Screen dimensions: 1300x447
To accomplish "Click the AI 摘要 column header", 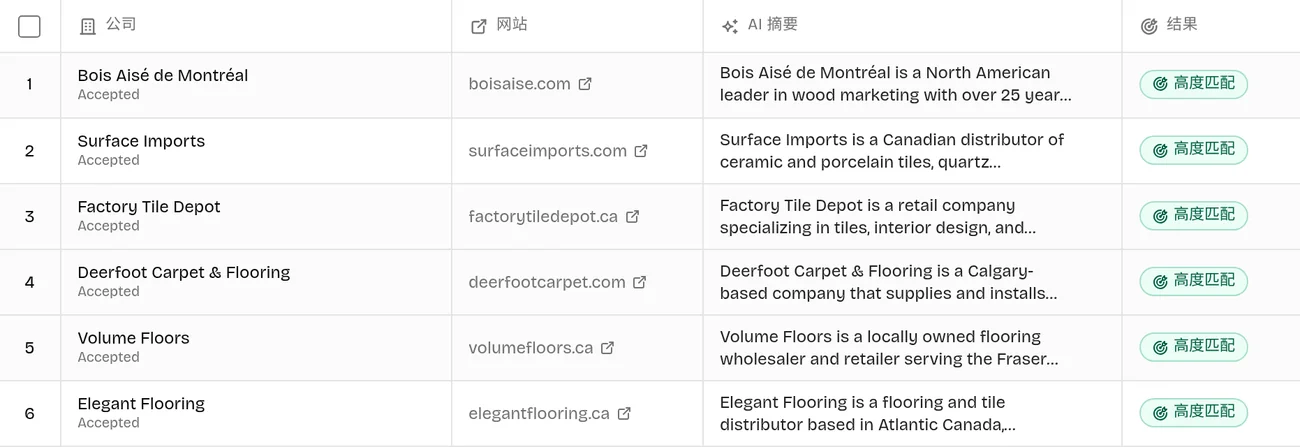I will 773,25.
